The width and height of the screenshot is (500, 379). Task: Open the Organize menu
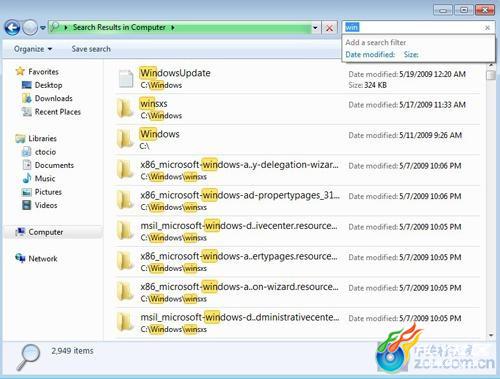click(33, 49)
